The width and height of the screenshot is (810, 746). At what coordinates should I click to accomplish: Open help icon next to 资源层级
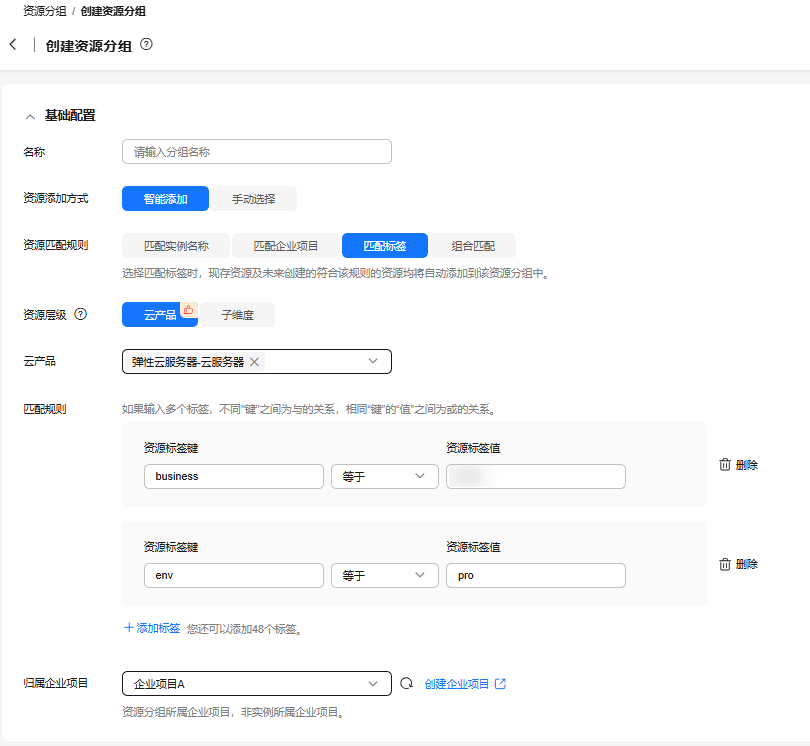point(81,314)
